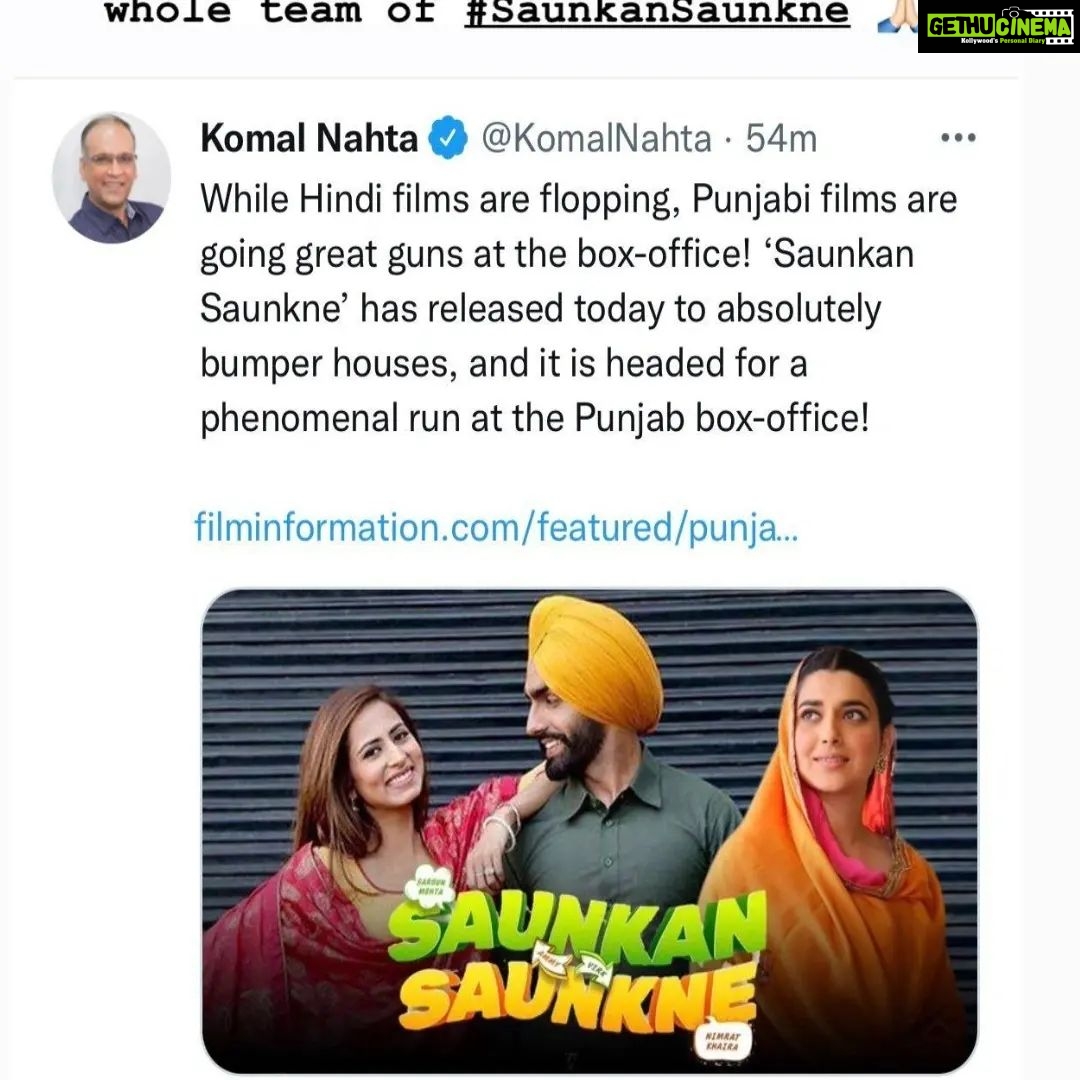Open the @KomalNahta handle link
This screenshot has height=1080, width=1080.
[x=596, y=138]
